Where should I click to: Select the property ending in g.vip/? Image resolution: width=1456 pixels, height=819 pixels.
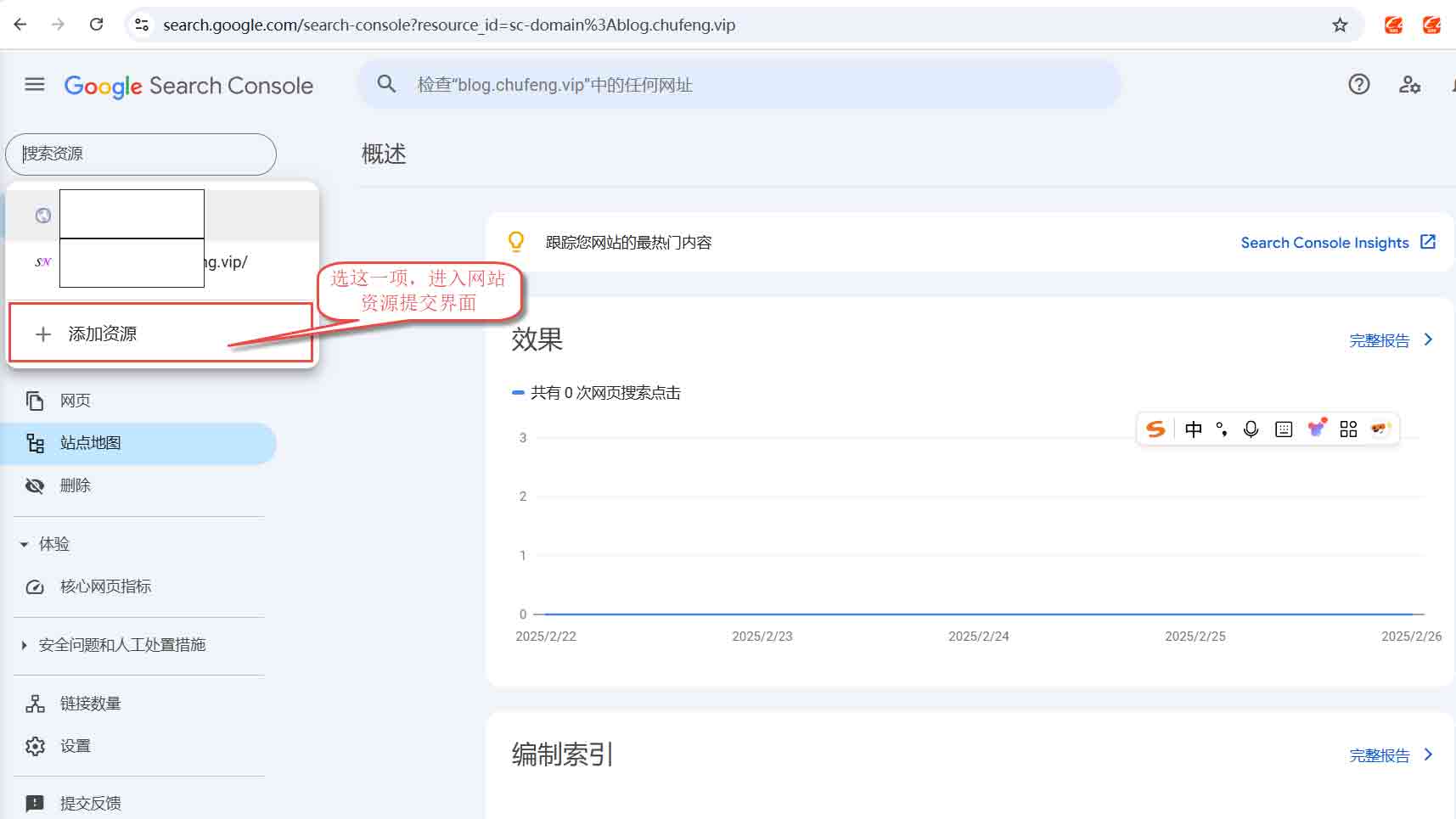(162, 262)
